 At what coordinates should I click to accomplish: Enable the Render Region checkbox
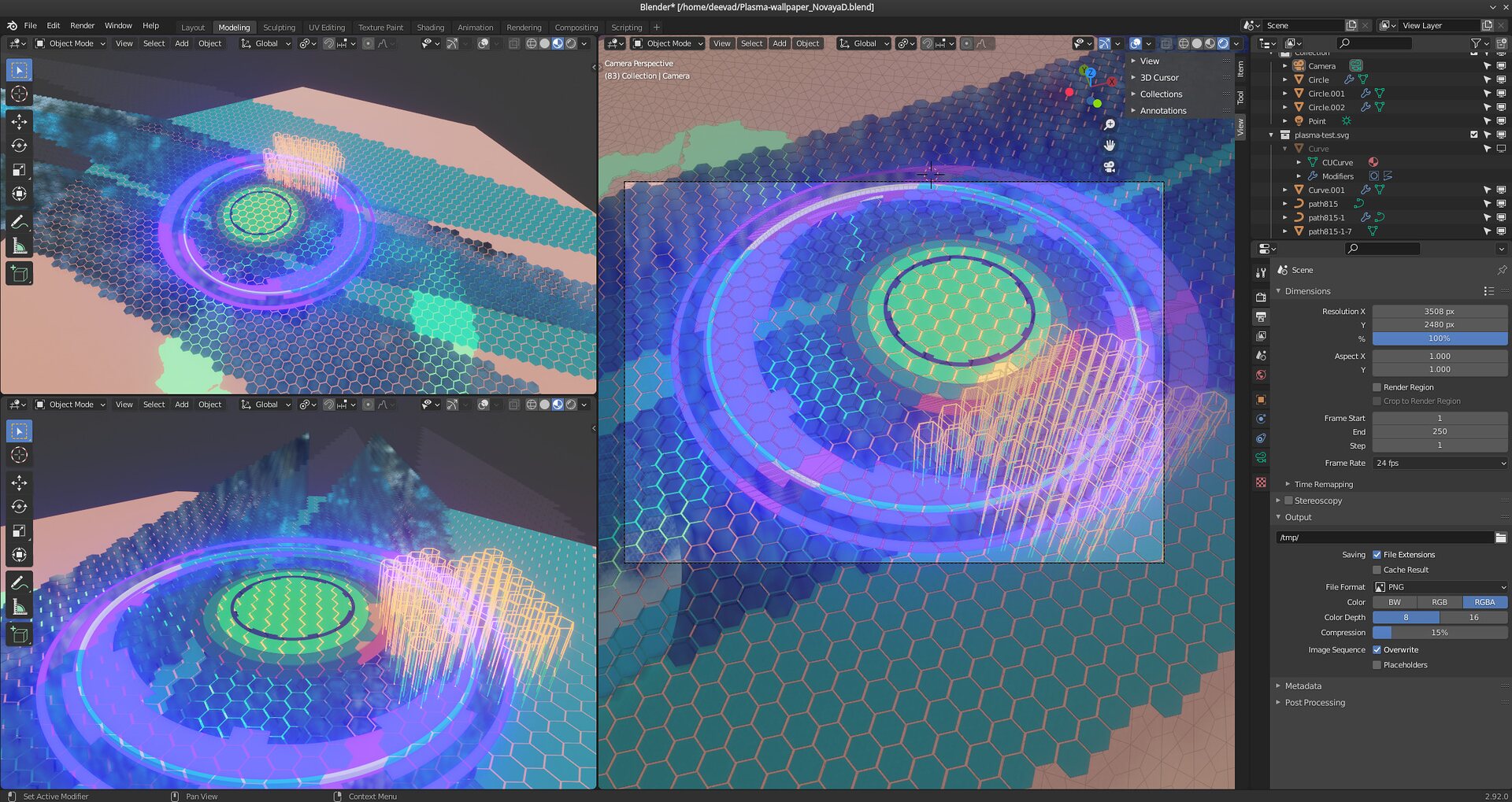click(1377, 387)
